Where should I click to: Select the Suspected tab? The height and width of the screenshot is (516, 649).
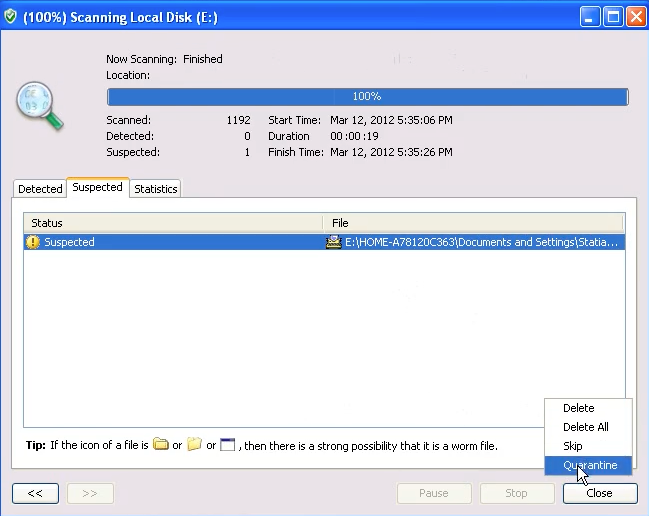97,187
